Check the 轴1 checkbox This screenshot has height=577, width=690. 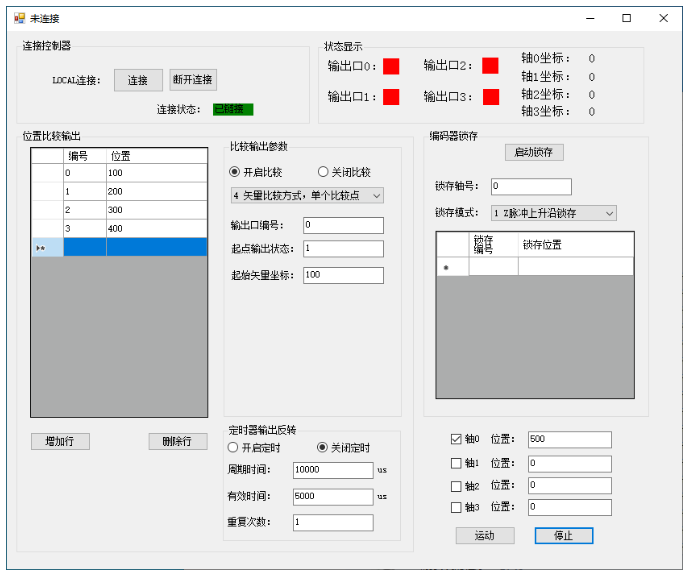point(456,463)
